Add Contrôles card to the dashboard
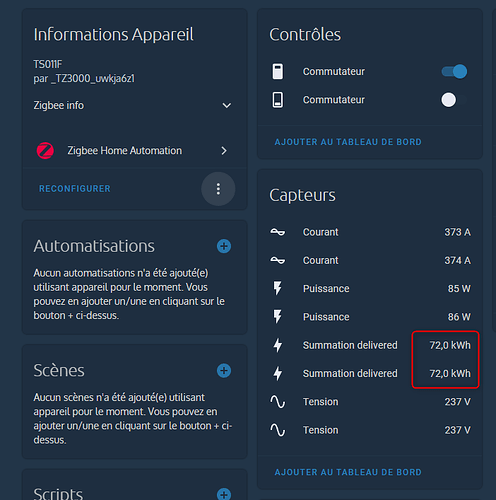 tap(348, 142)
